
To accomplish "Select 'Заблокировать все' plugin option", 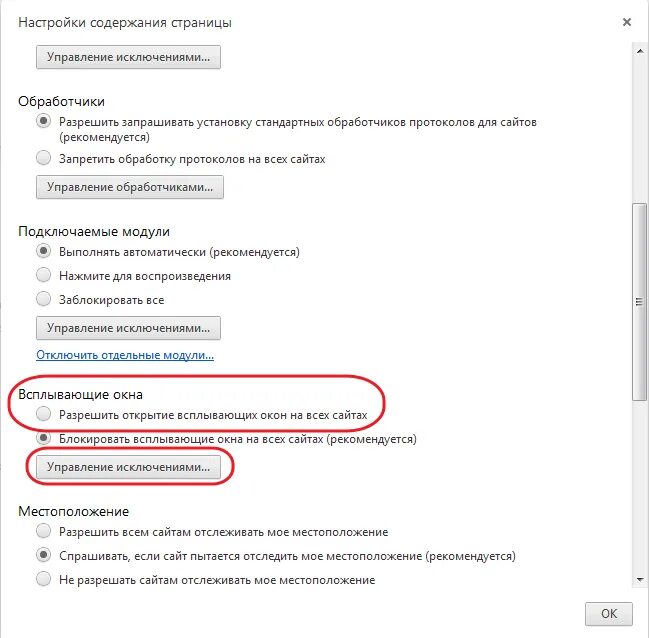I will click(43, 299).
